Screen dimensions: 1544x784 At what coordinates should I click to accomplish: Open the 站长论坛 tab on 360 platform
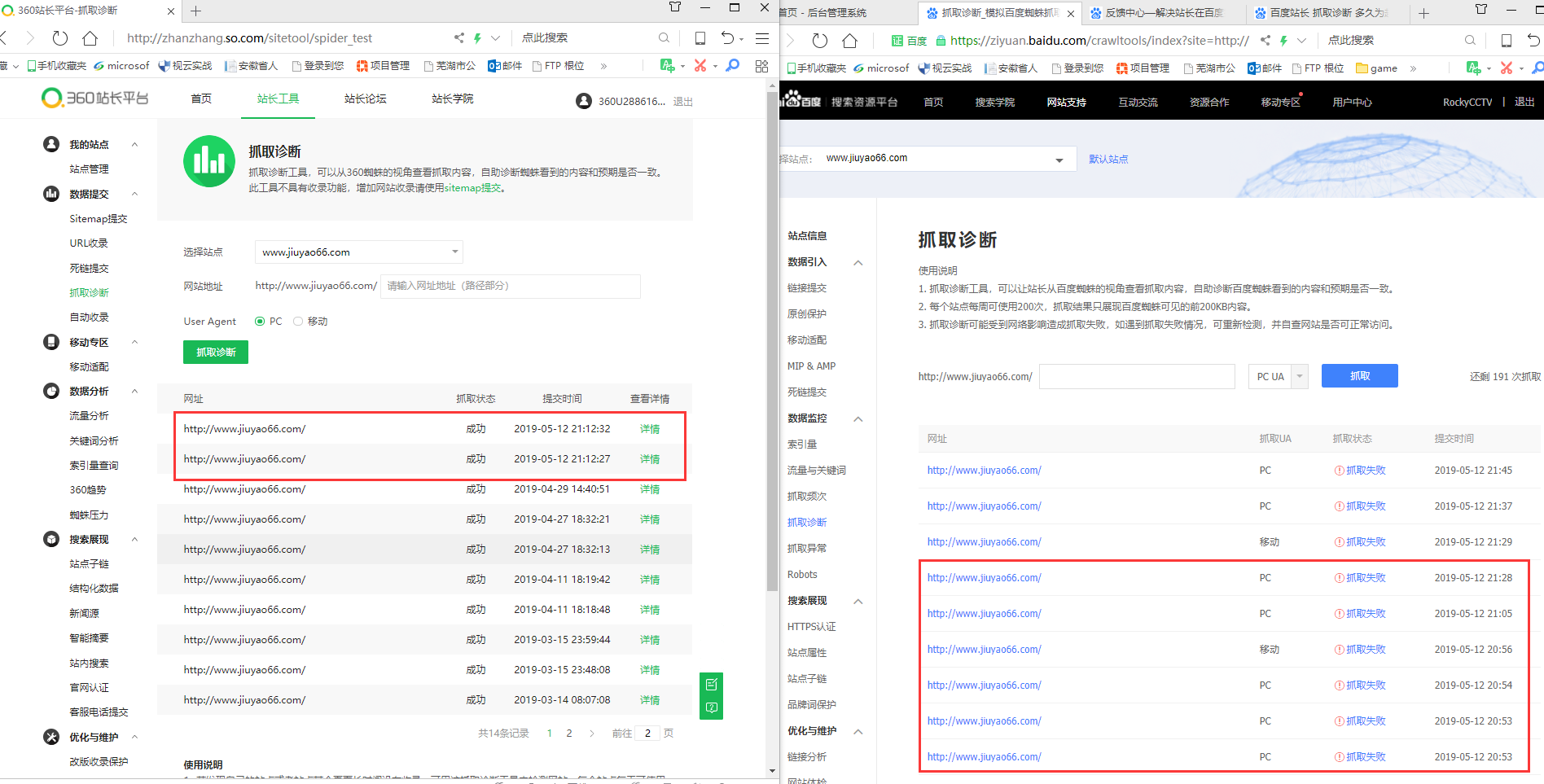(x=366, y=99)
